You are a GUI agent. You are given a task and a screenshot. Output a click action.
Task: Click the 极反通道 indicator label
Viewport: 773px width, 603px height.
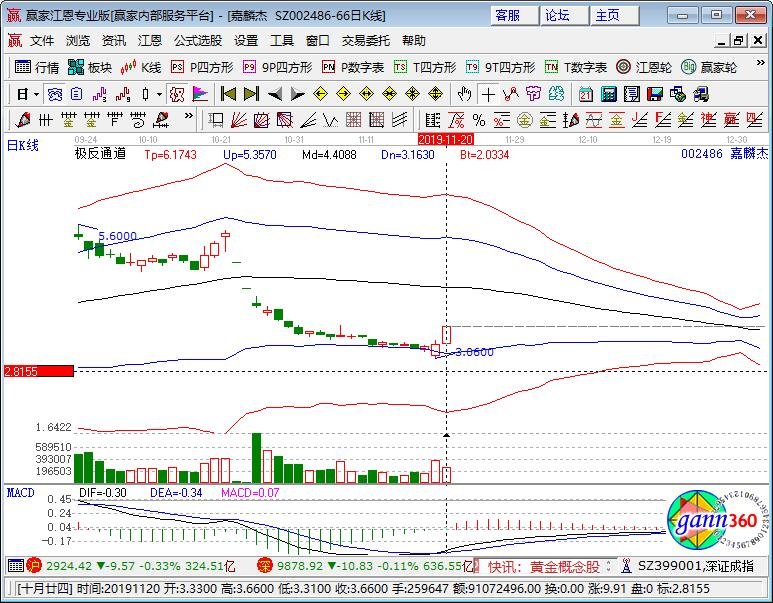click(x=100, y=154)
